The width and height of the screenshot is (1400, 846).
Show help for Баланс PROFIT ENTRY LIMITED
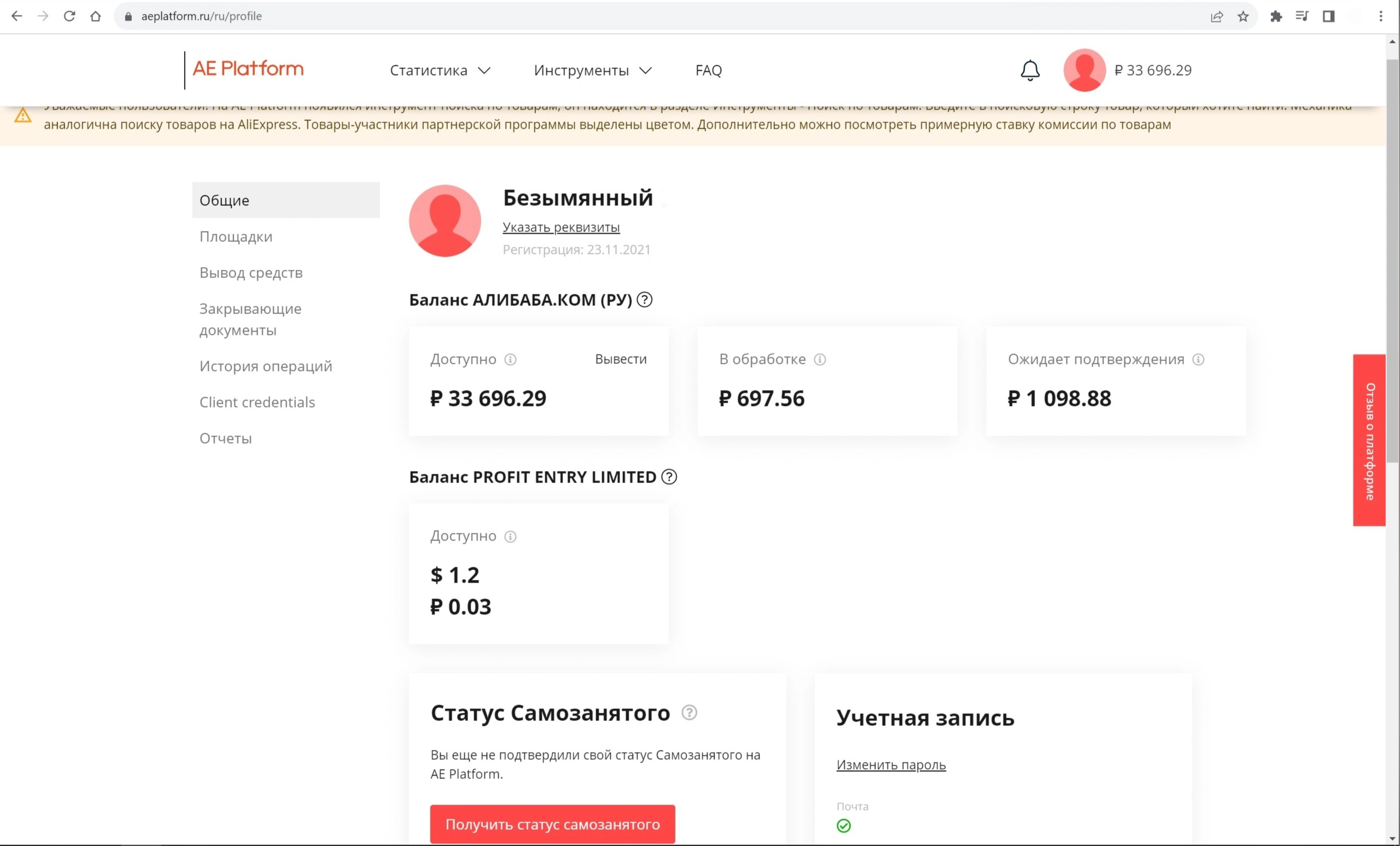click(669, 477)
